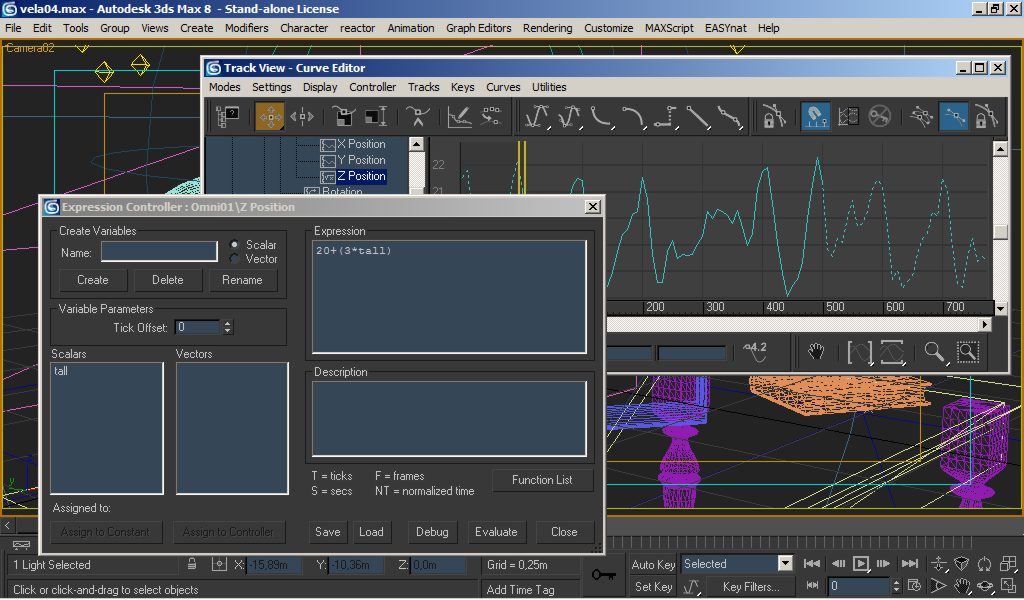The width and height of the screenshot is (1024, 600).
Task: Click the Lock Tangents icon
Action: click(x=986, y=117)
